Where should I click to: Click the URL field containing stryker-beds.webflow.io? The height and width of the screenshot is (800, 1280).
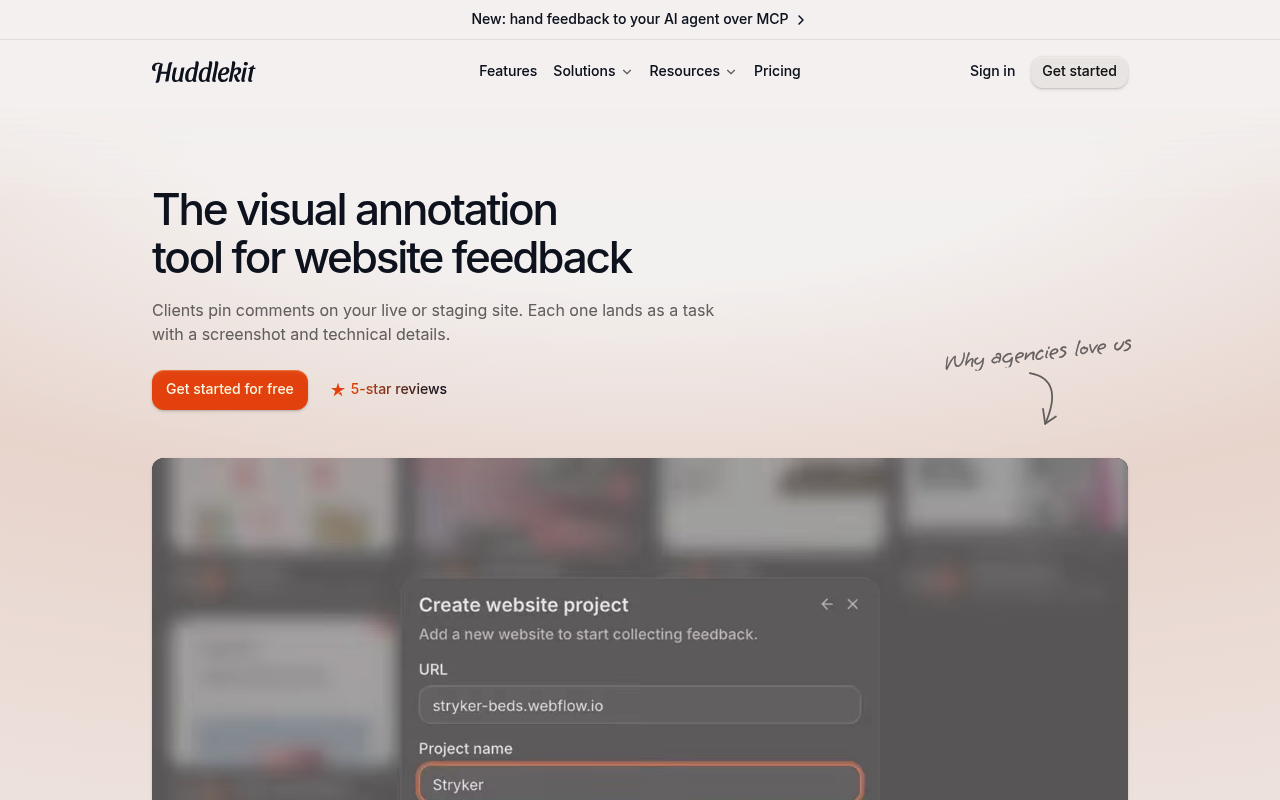coord(640,705)
